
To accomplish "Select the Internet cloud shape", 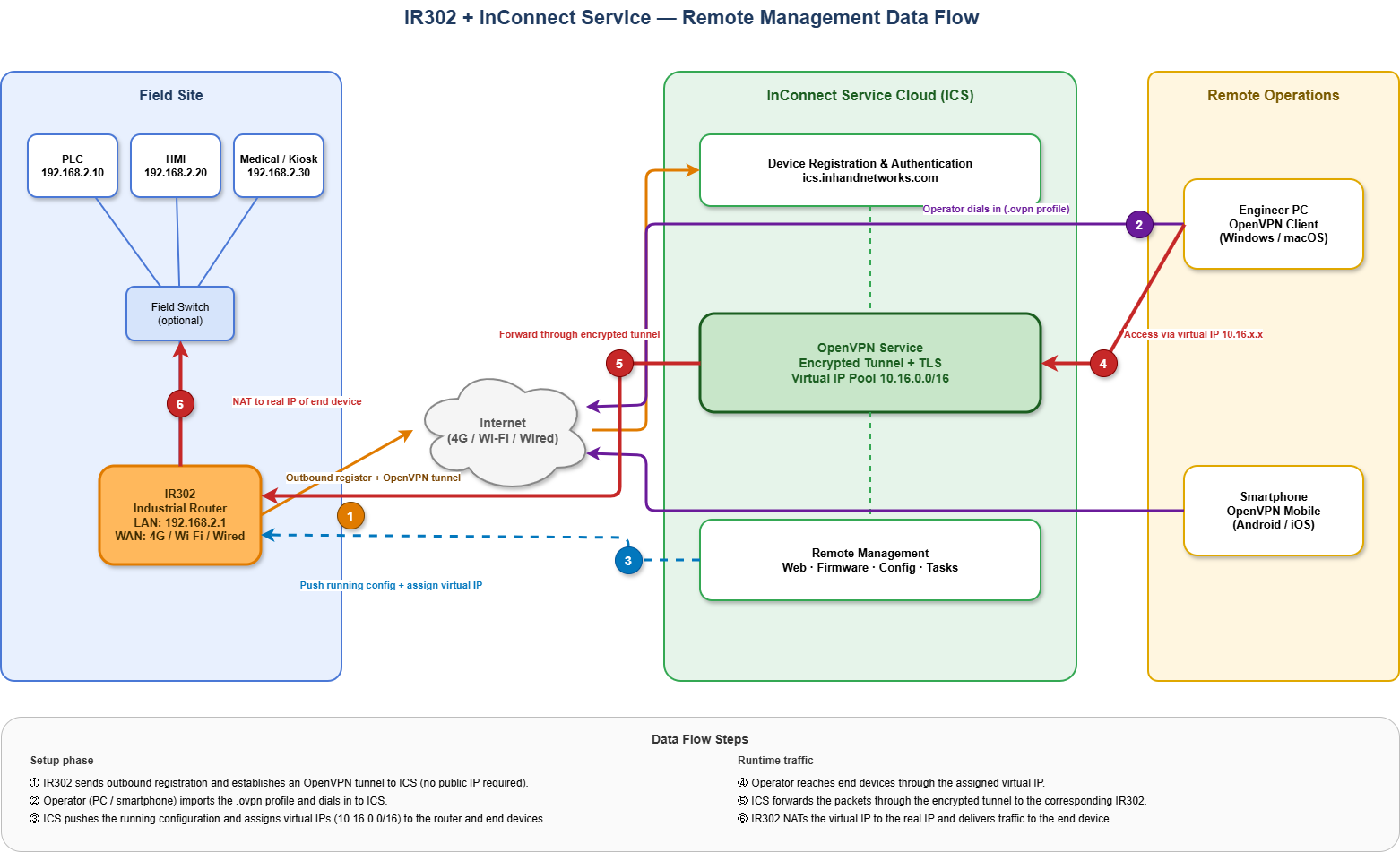I will pyautogui.click(x=505, y=432).
